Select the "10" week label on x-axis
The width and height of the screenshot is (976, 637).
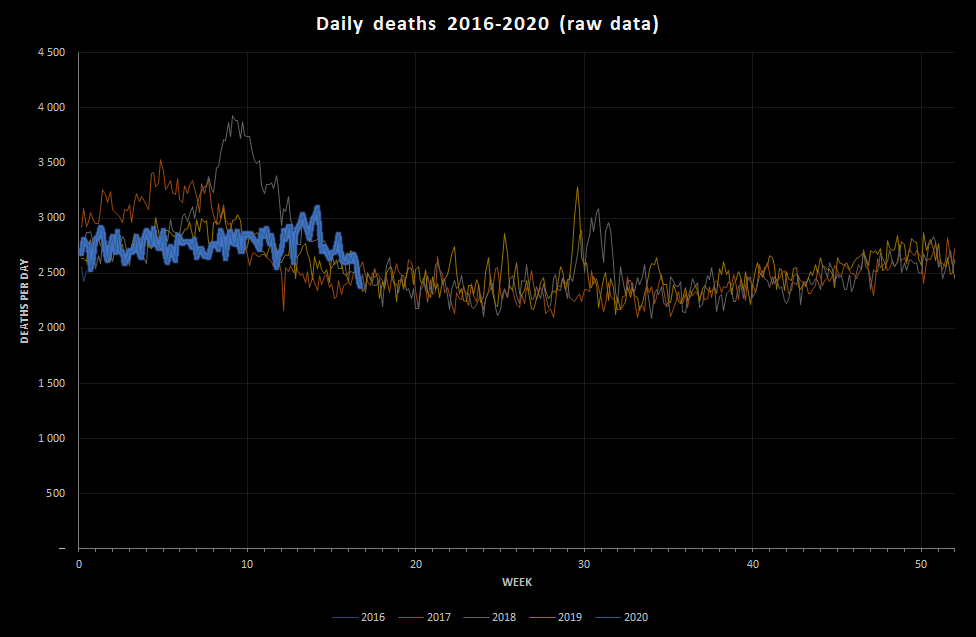tap(247, 564)
